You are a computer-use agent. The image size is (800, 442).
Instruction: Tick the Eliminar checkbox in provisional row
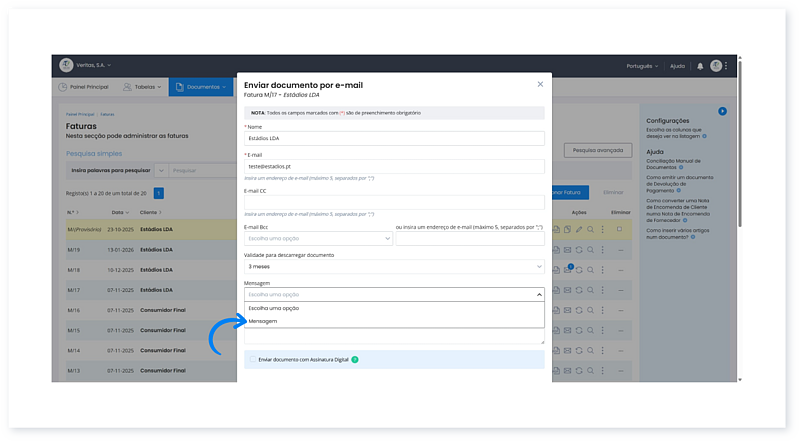618,229
